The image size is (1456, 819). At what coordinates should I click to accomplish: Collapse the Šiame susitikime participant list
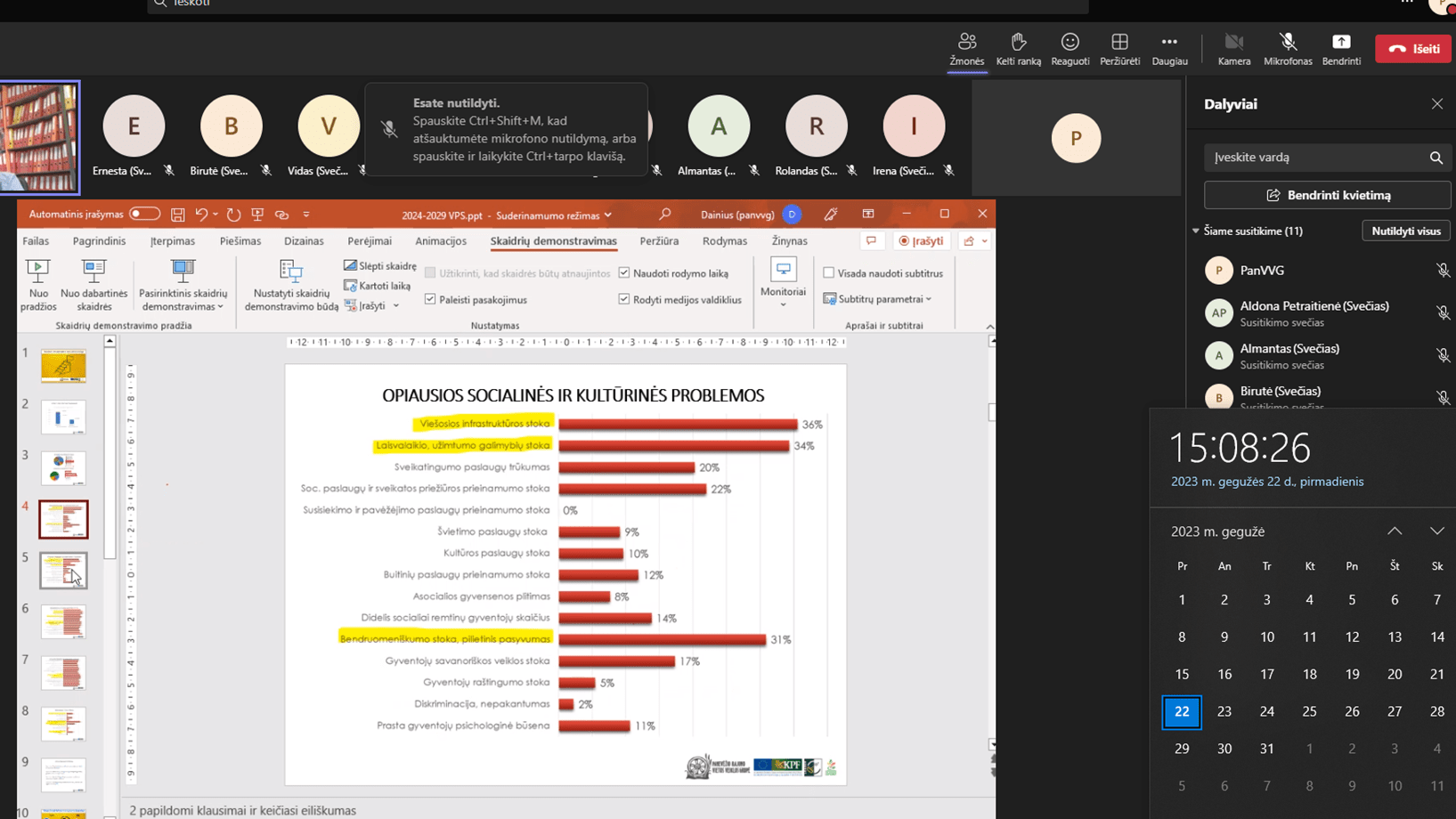[x=1196, y=231]
